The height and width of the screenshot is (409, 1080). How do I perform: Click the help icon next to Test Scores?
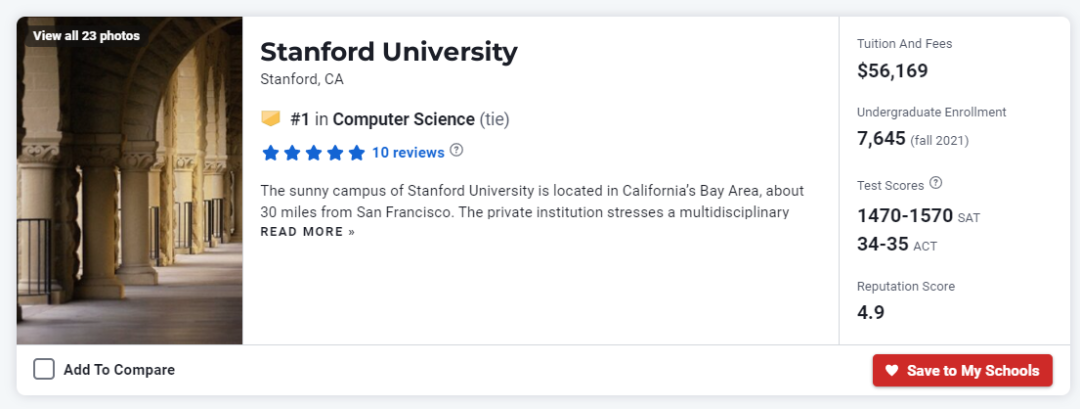point(935,183)
